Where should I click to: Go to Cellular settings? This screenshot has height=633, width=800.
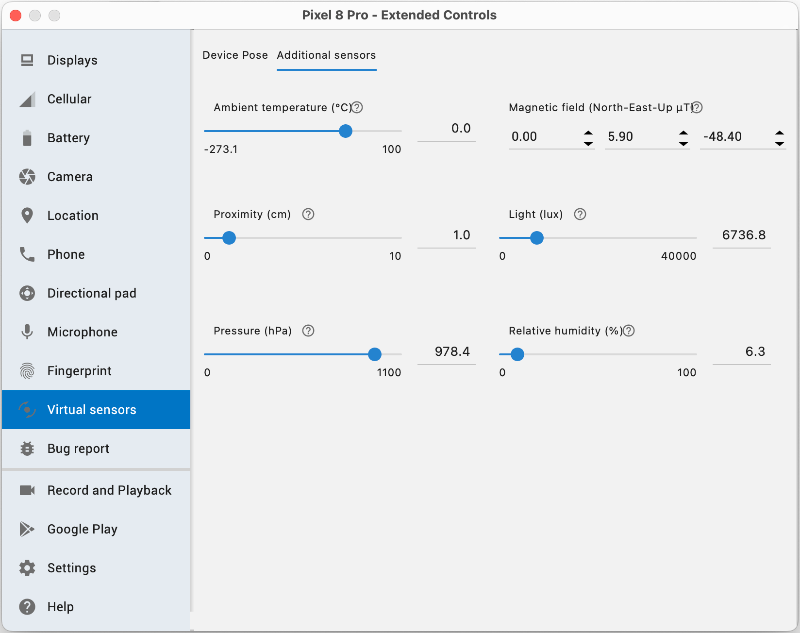click(x=96, y=99)
